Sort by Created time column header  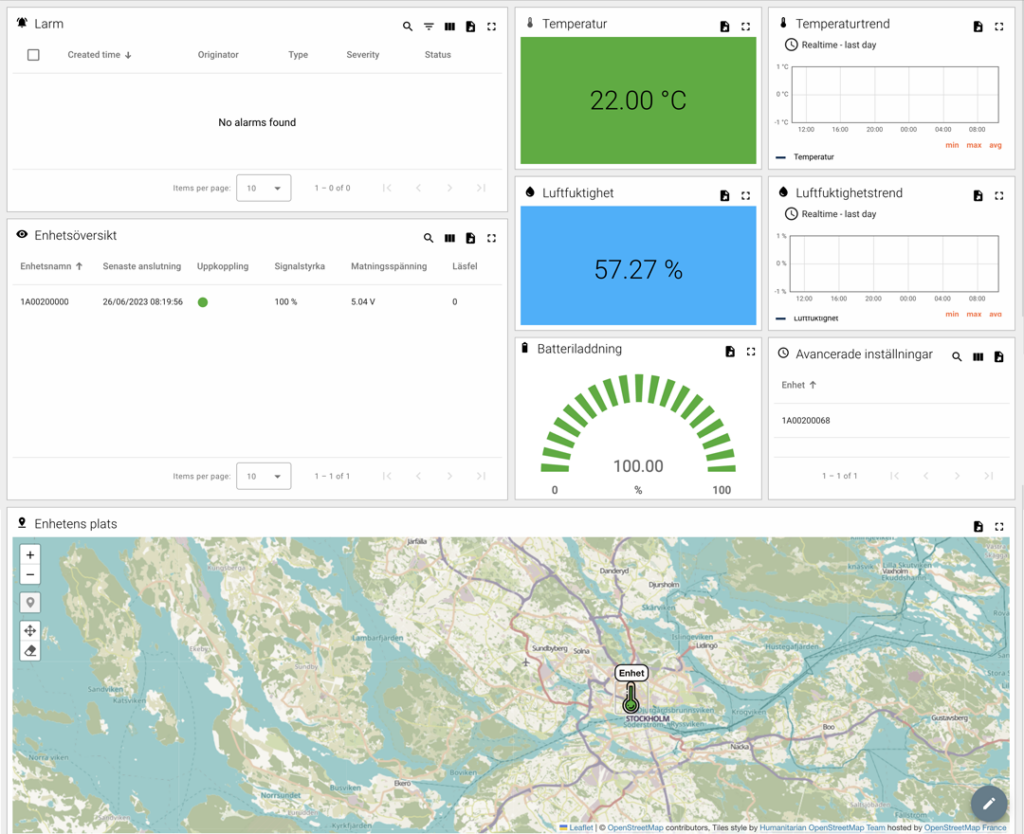(95, 55)
